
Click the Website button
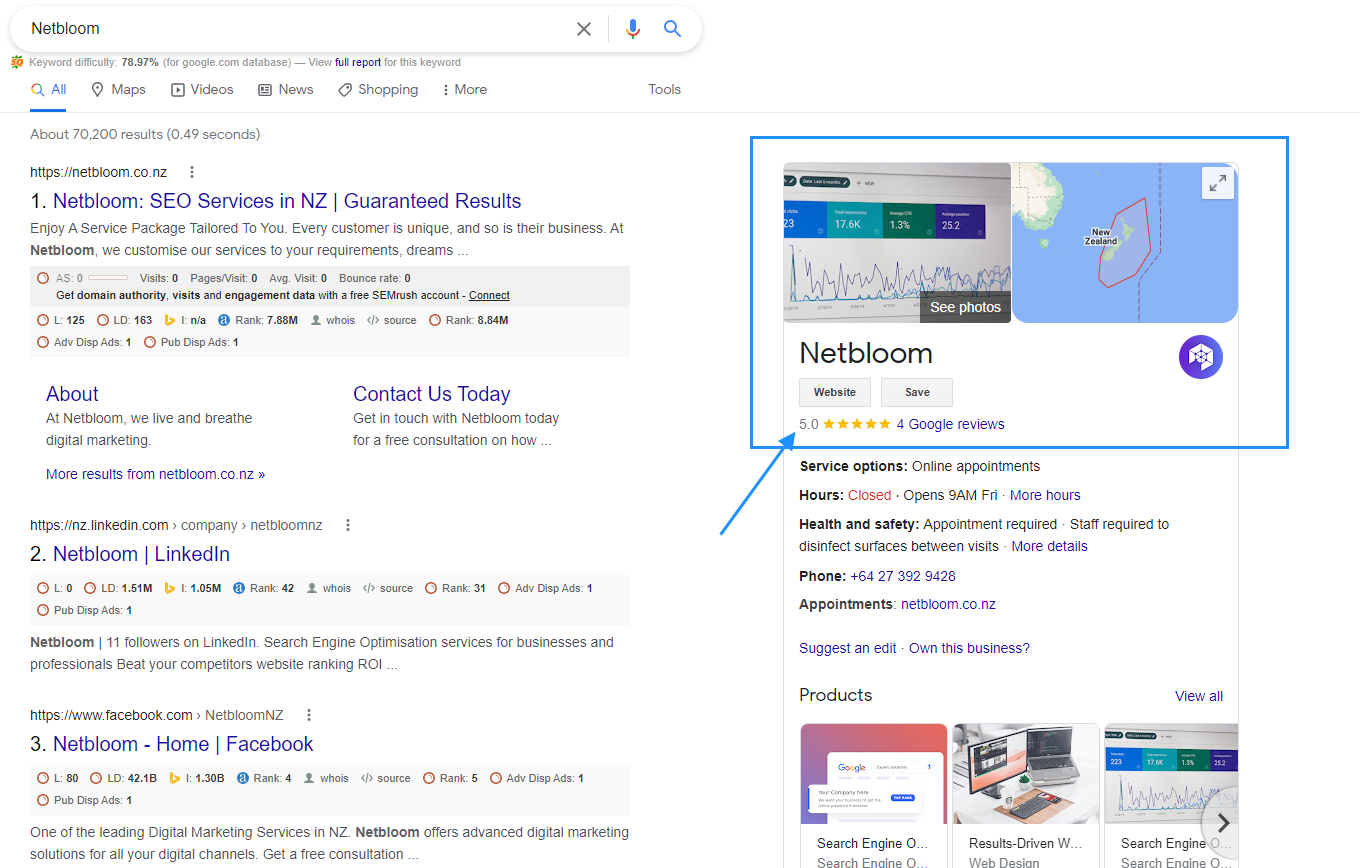[835, 392]
